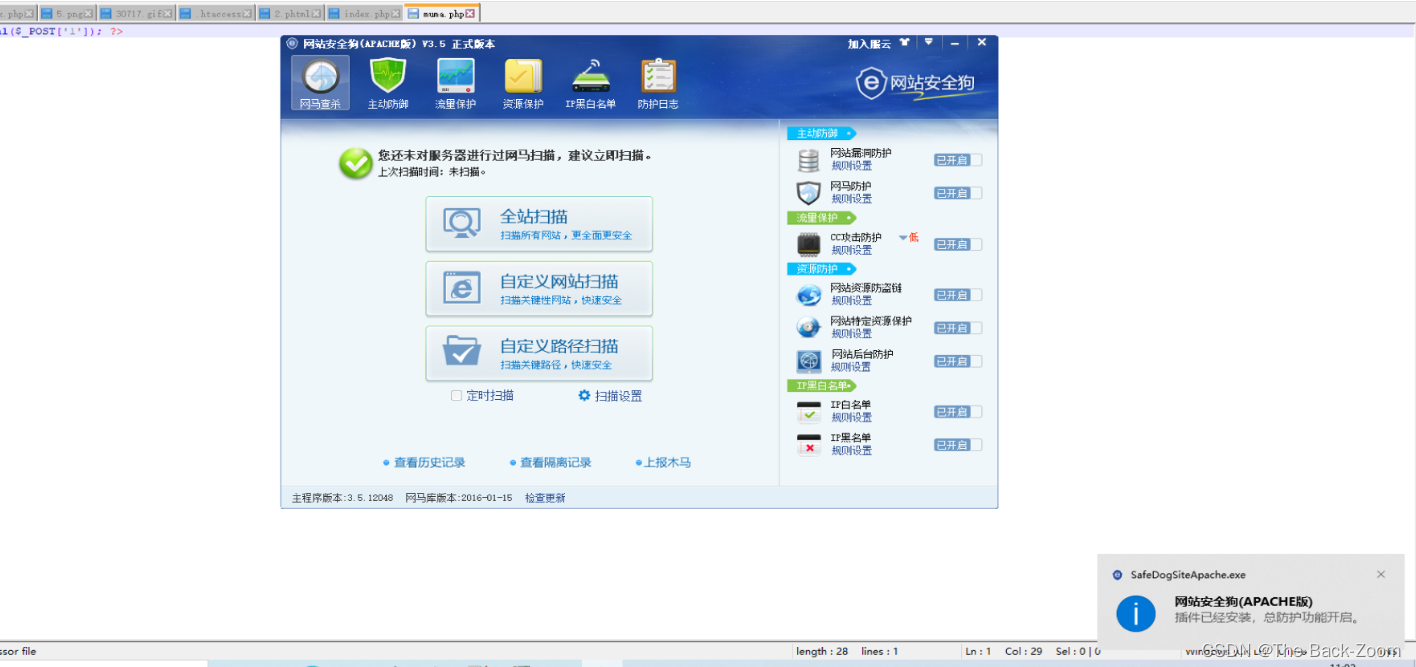
Task: Click 检查更新 to check updates
Action: 545,498
